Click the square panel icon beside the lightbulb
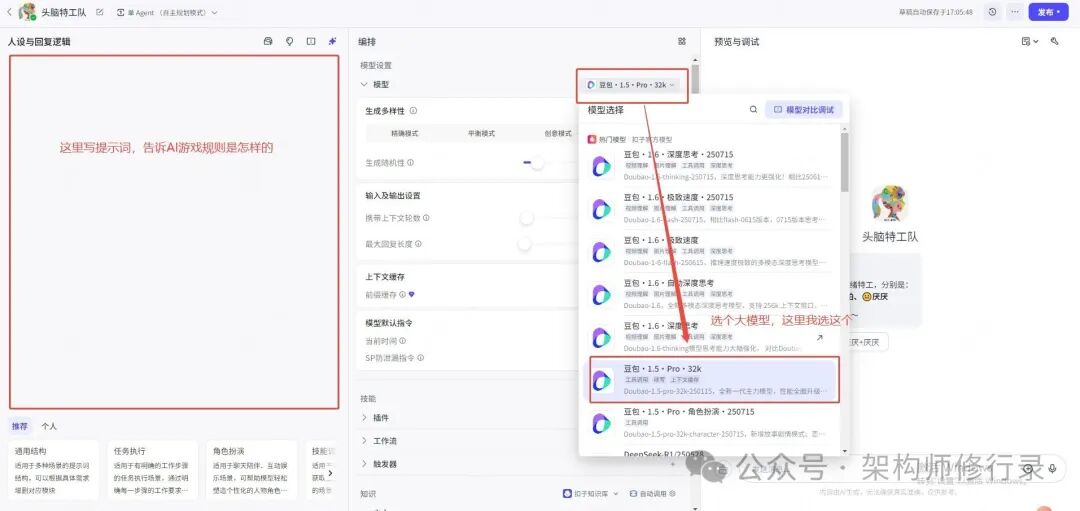Screen dimensions: 1080x511 pos(311,41)
